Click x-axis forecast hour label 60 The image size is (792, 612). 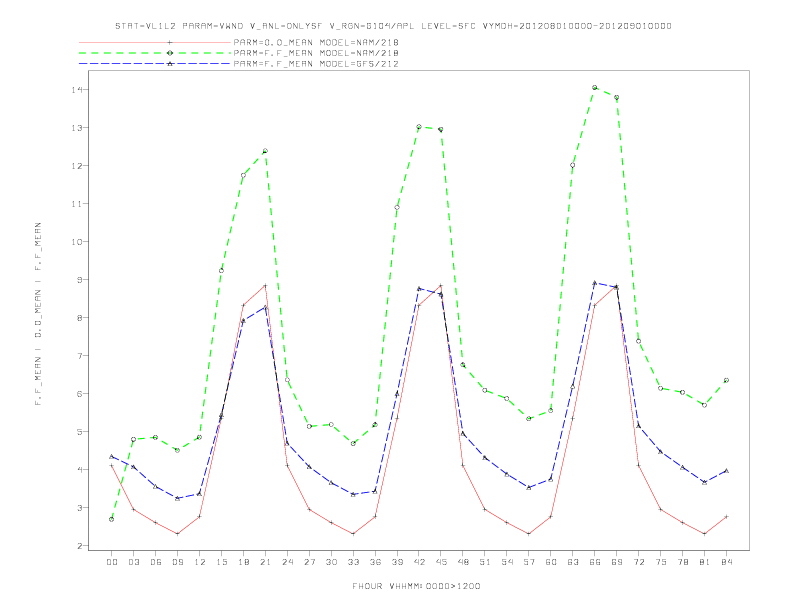coord(551,562)
